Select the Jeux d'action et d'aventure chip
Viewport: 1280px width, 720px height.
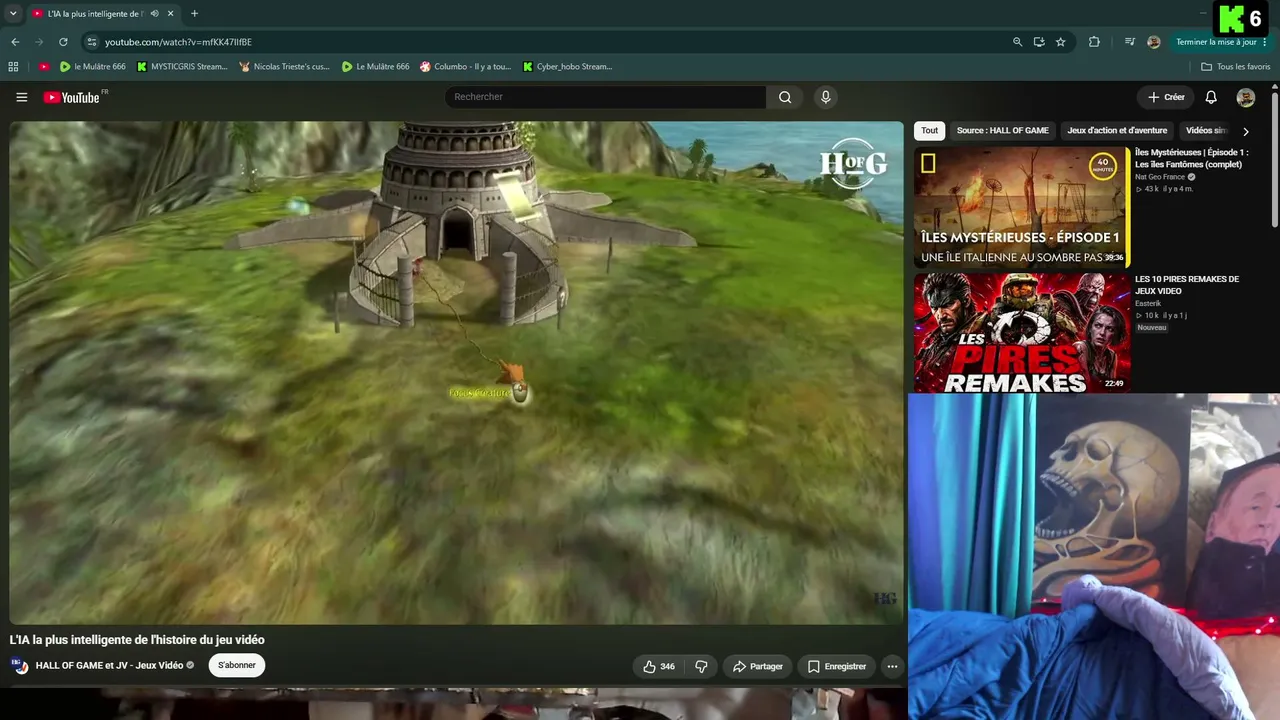1117,131
